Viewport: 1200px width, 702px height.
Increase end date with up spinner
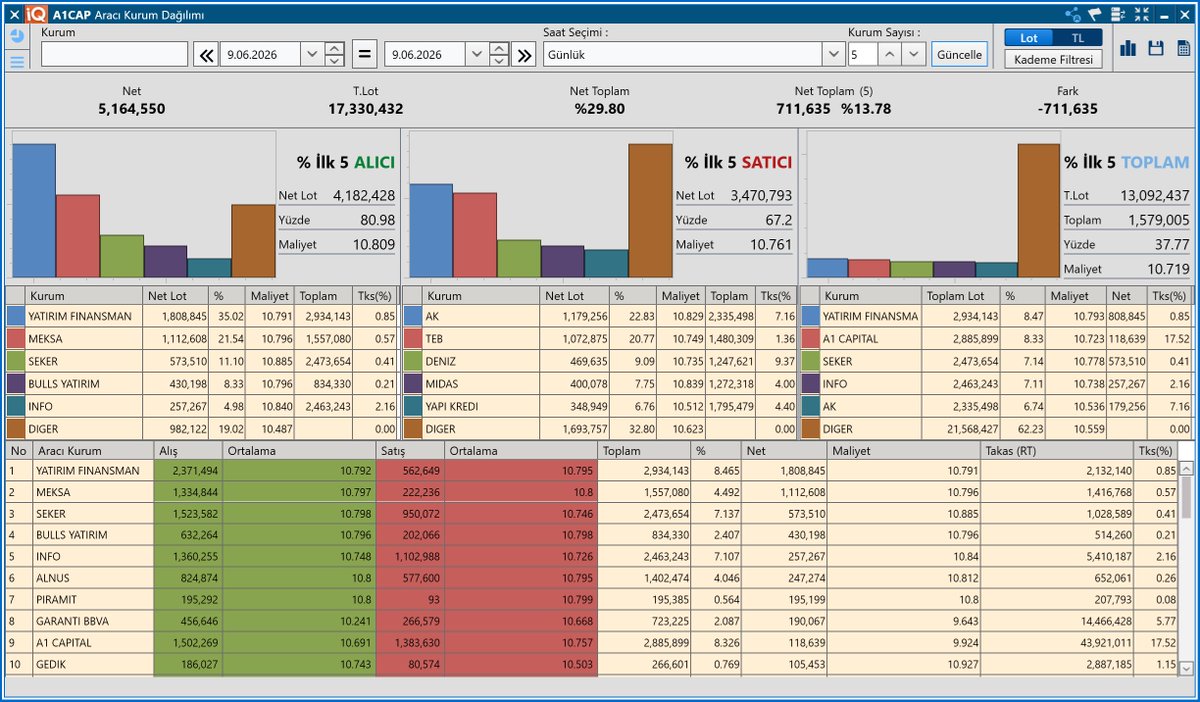pyautogui.click(x=499, y=49)
